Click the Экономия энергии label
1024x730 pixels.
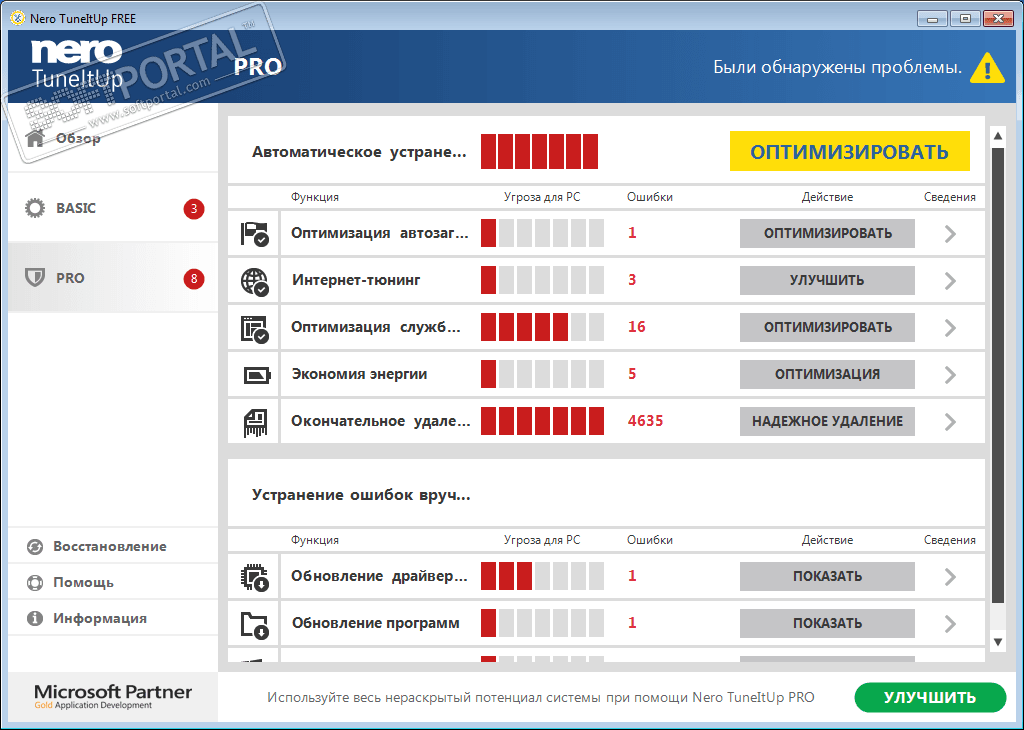(359, 374)
